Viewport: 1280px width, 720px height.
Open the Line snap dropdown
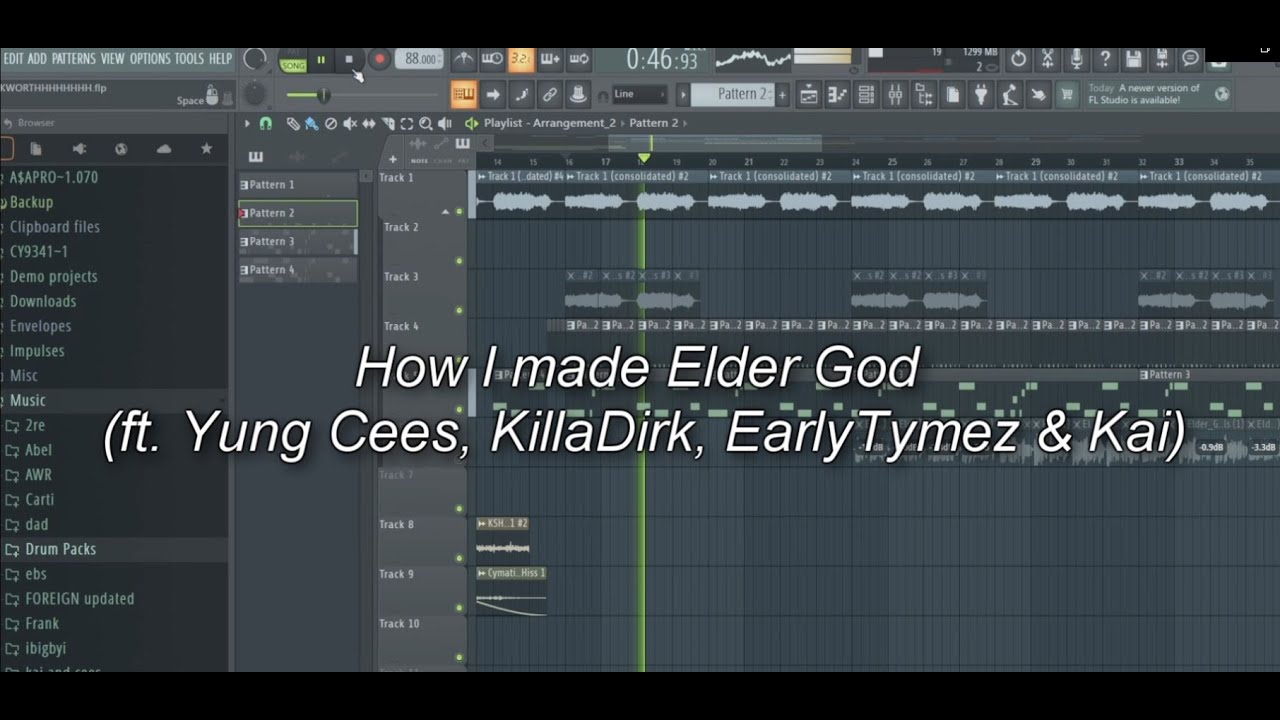pyautogui.click(x=639, y=94)
